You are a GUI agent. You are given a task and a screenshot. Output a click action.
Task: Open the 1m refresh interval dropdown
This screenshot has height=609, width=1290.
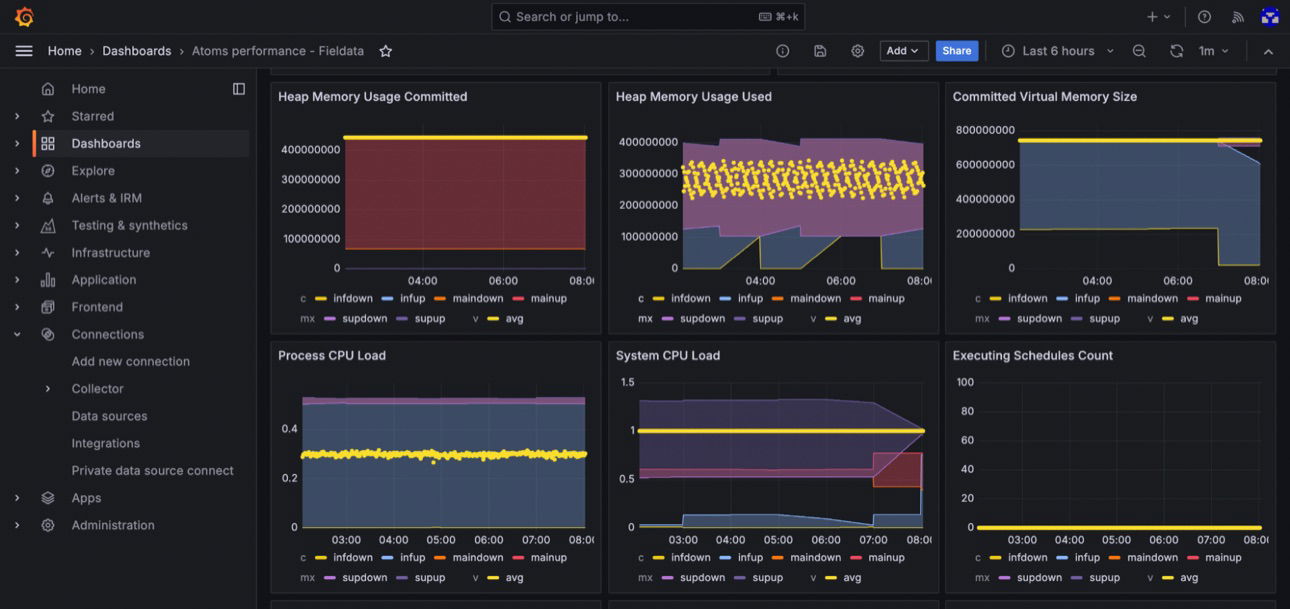click(1214, 51)
